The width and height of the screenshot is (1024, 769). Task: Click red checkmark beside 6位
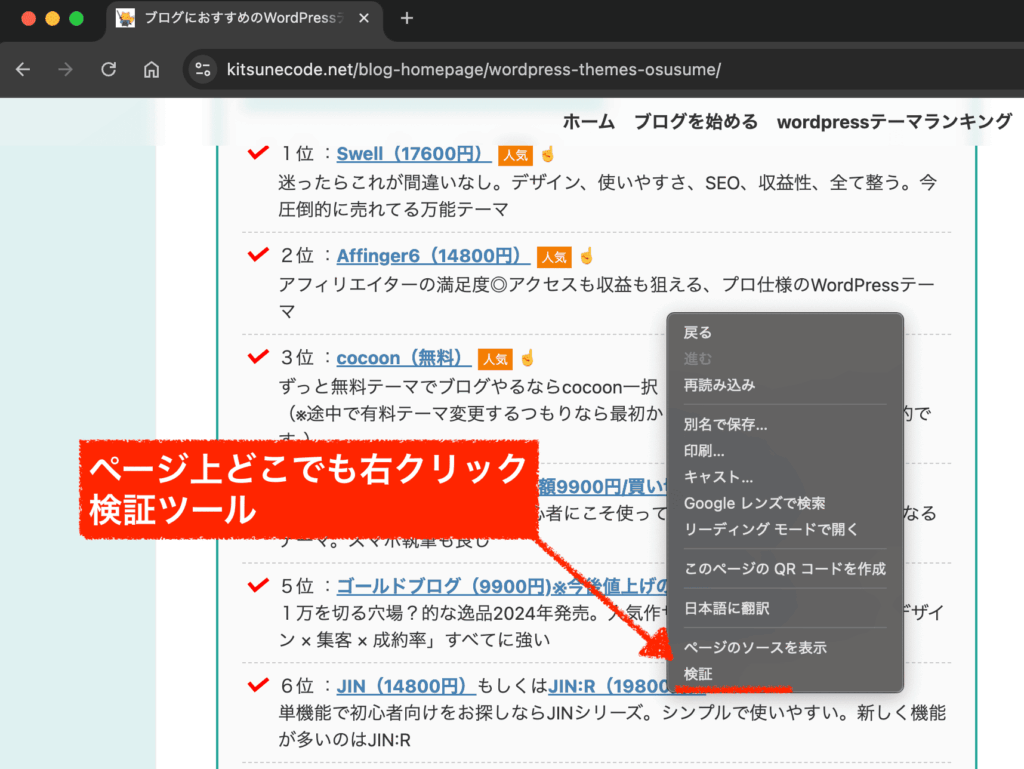258,685
